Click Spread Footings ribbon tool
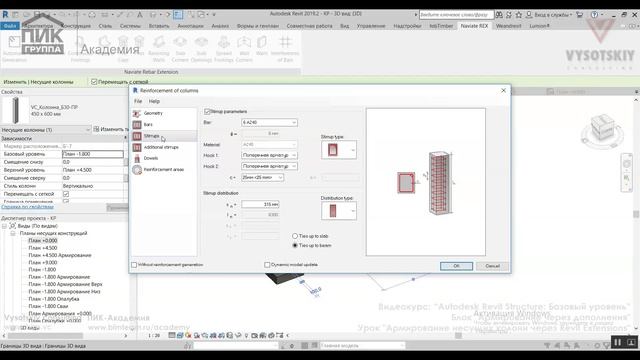The image size is (640, 360). (x=224, y=49)
